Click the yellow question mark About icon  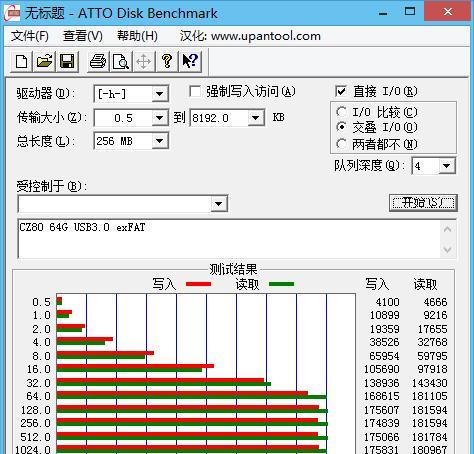point(167,61)
